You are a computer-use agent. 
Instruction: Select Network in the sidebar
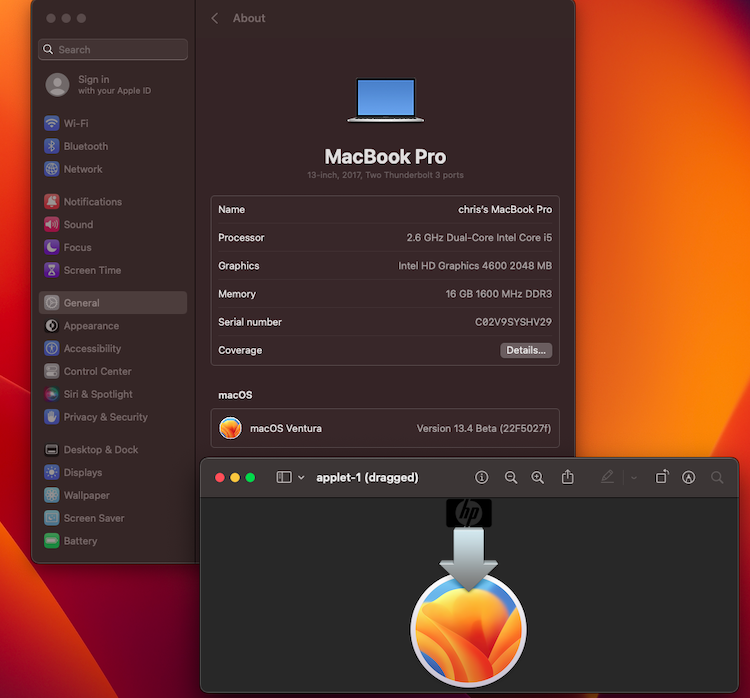point(113,169)
